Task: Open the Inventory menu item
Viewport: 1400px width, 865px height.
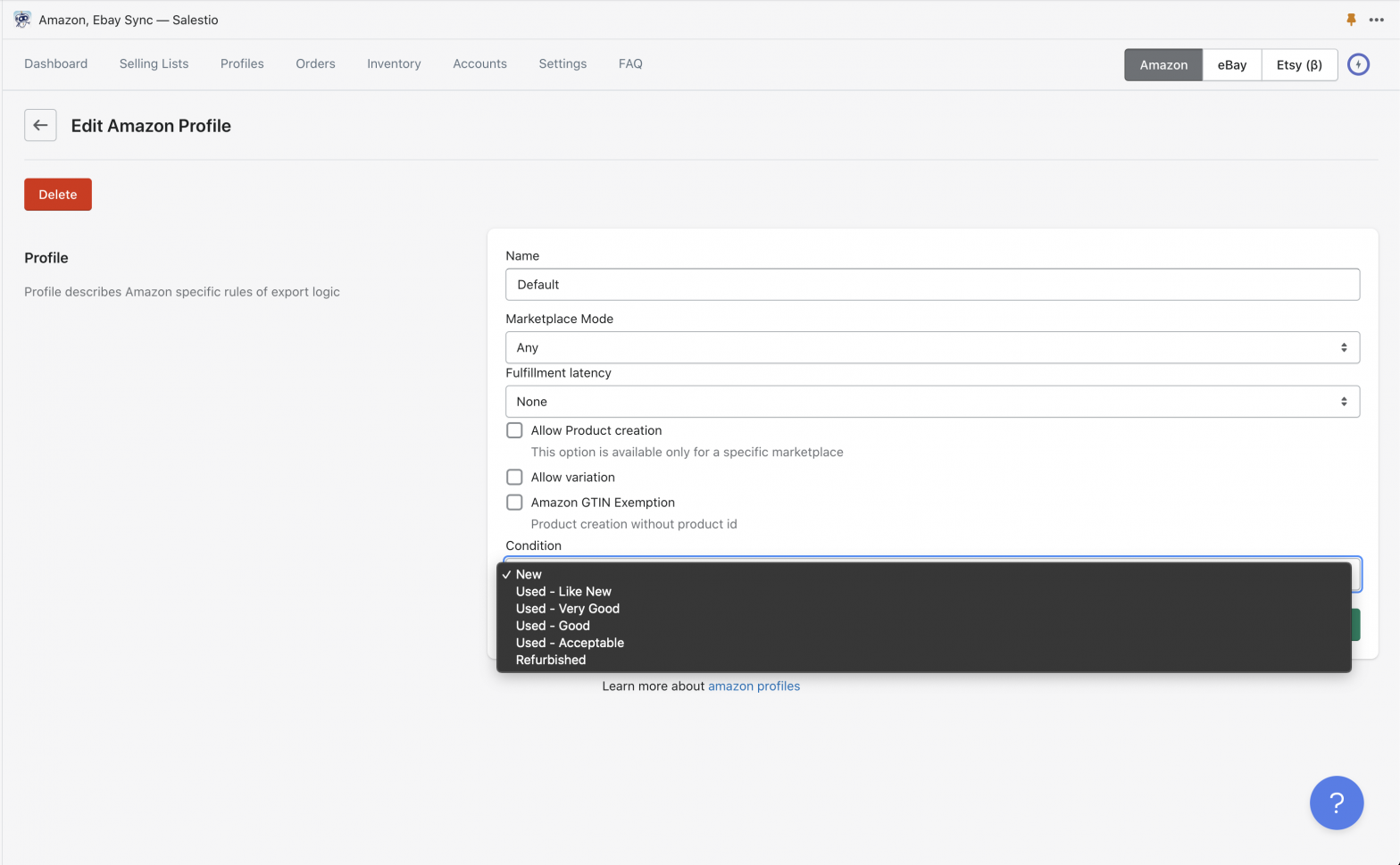Action: pyautogui.click(x=394, y=64)
